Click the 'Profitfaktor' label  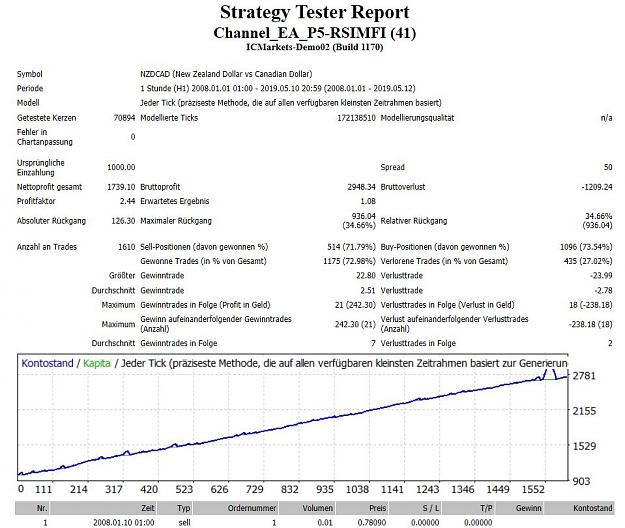[x=36, y=201]
